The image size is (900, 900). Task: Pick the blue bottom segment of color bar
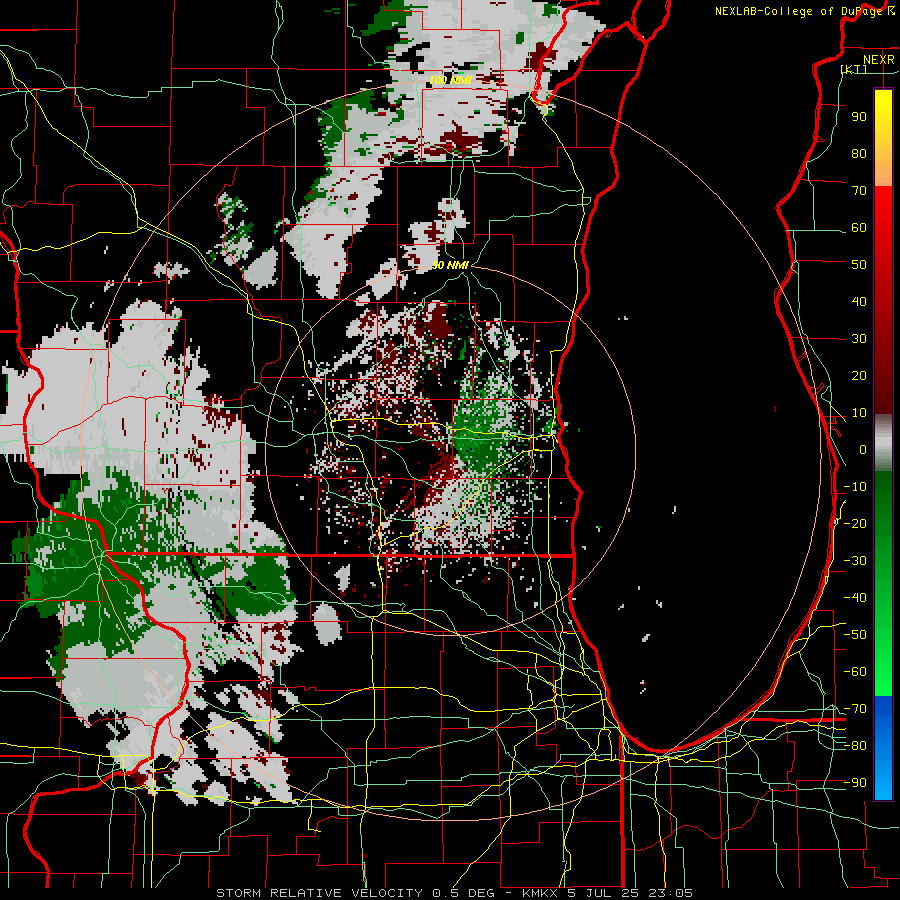tap(883, 748)
